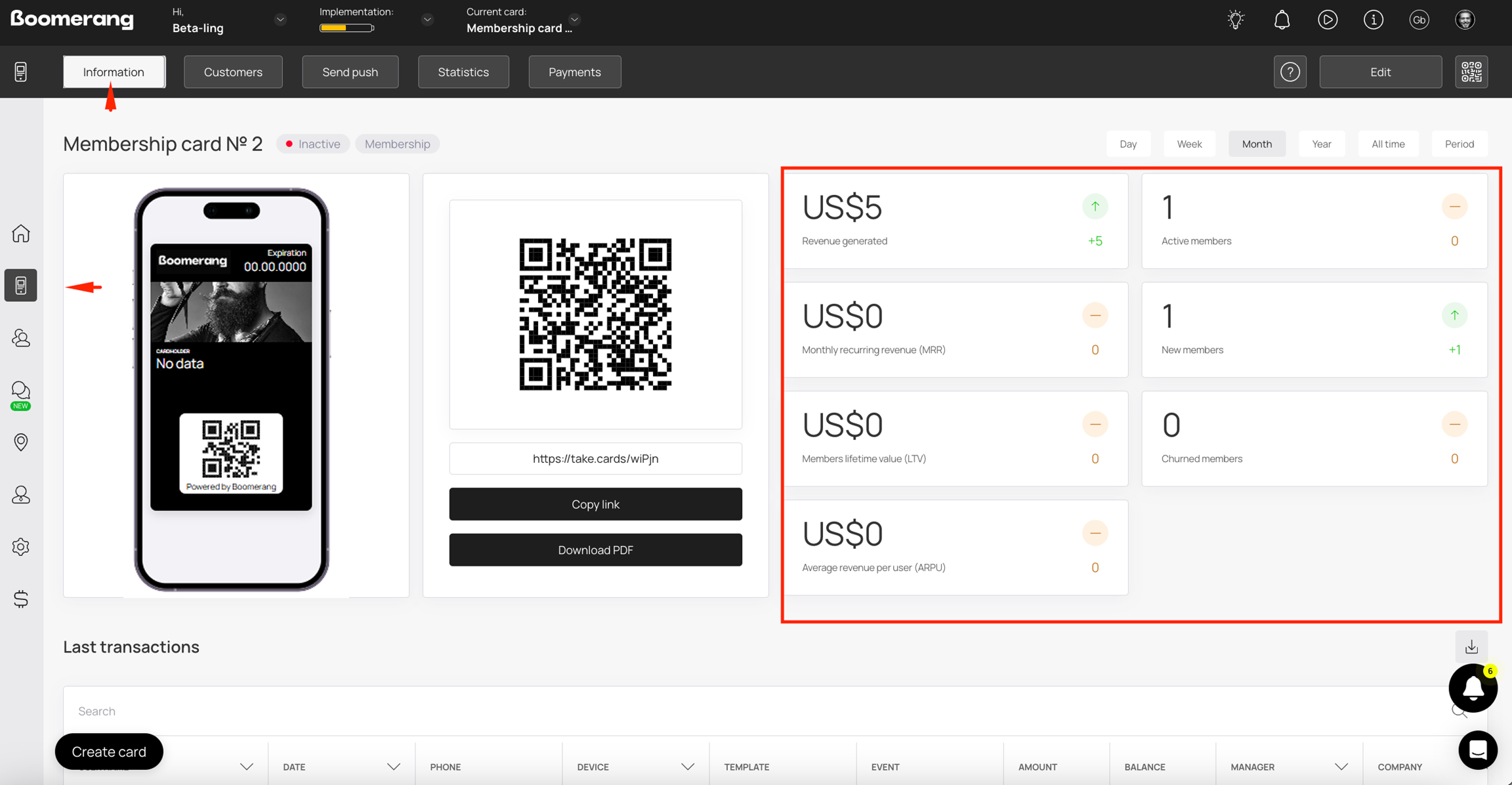Click the phone icon left of Information tab

pos(21,72)
